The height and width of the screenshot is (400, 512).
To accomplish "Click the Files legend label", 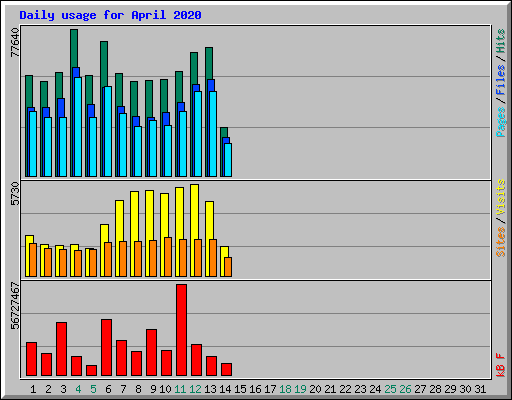I will tap(500, 80).
